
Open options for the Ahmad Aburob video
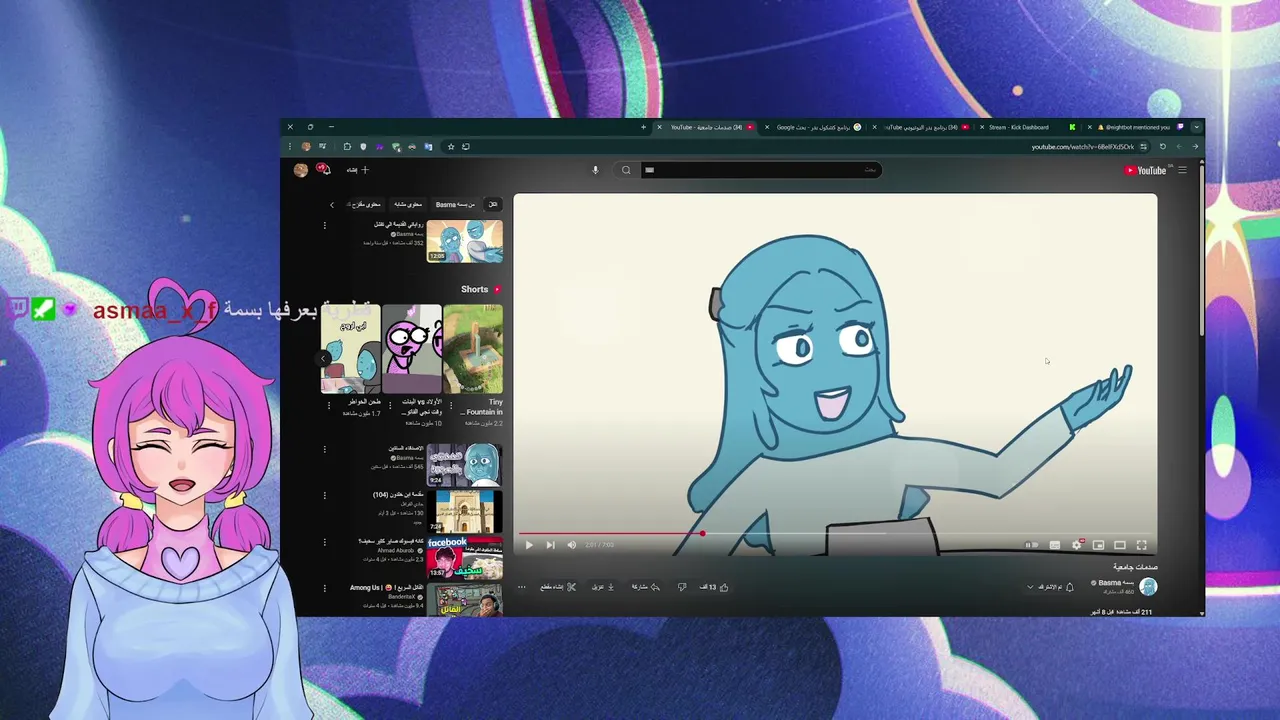tap(325, 542)
